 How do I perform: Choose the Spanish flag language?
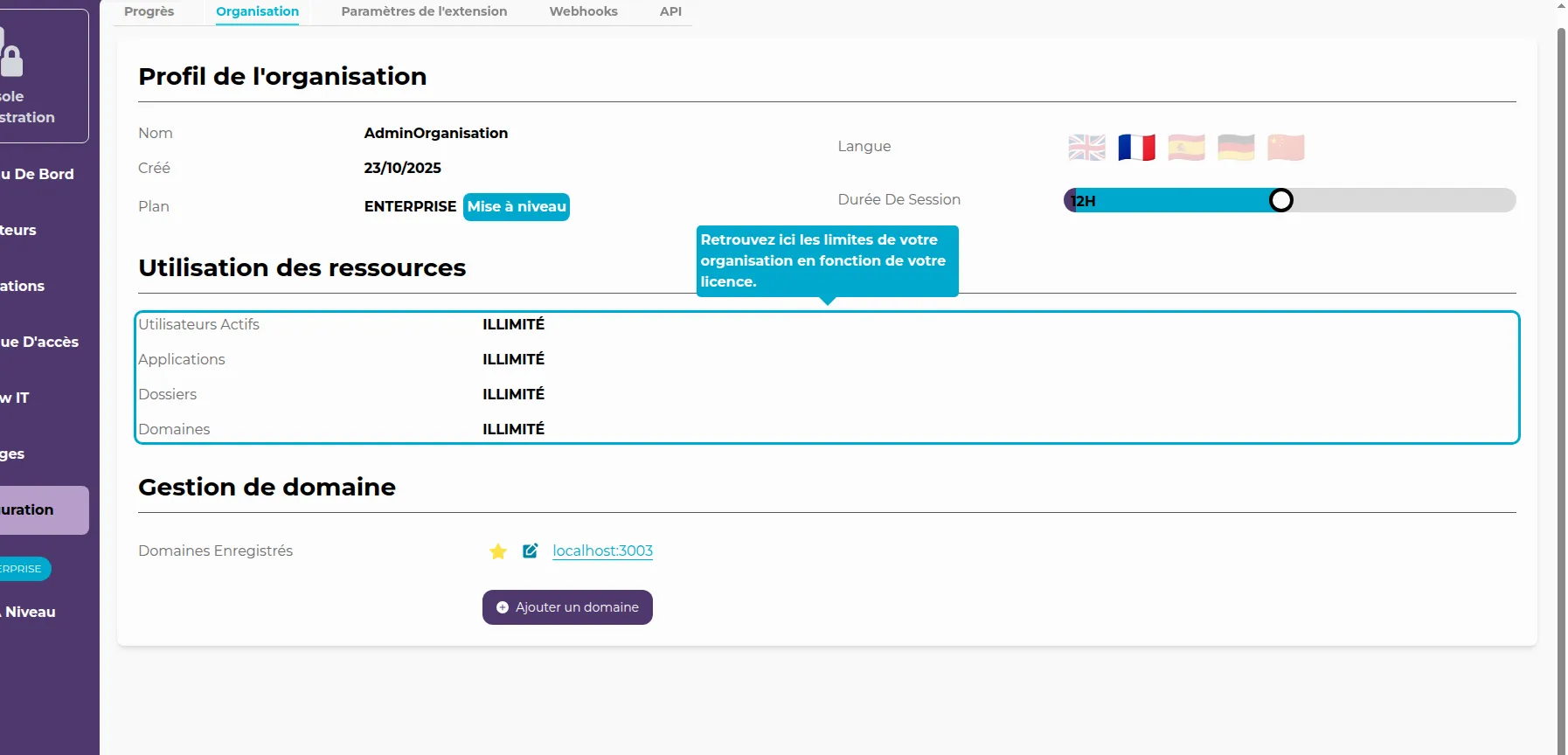coord(1186,148)
